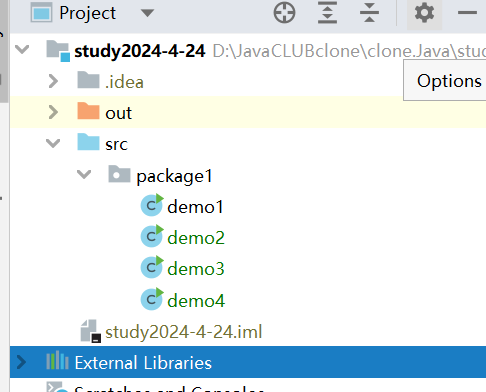Click the orange out folder icon
This screenshot has width=486, height=392.
88,111
